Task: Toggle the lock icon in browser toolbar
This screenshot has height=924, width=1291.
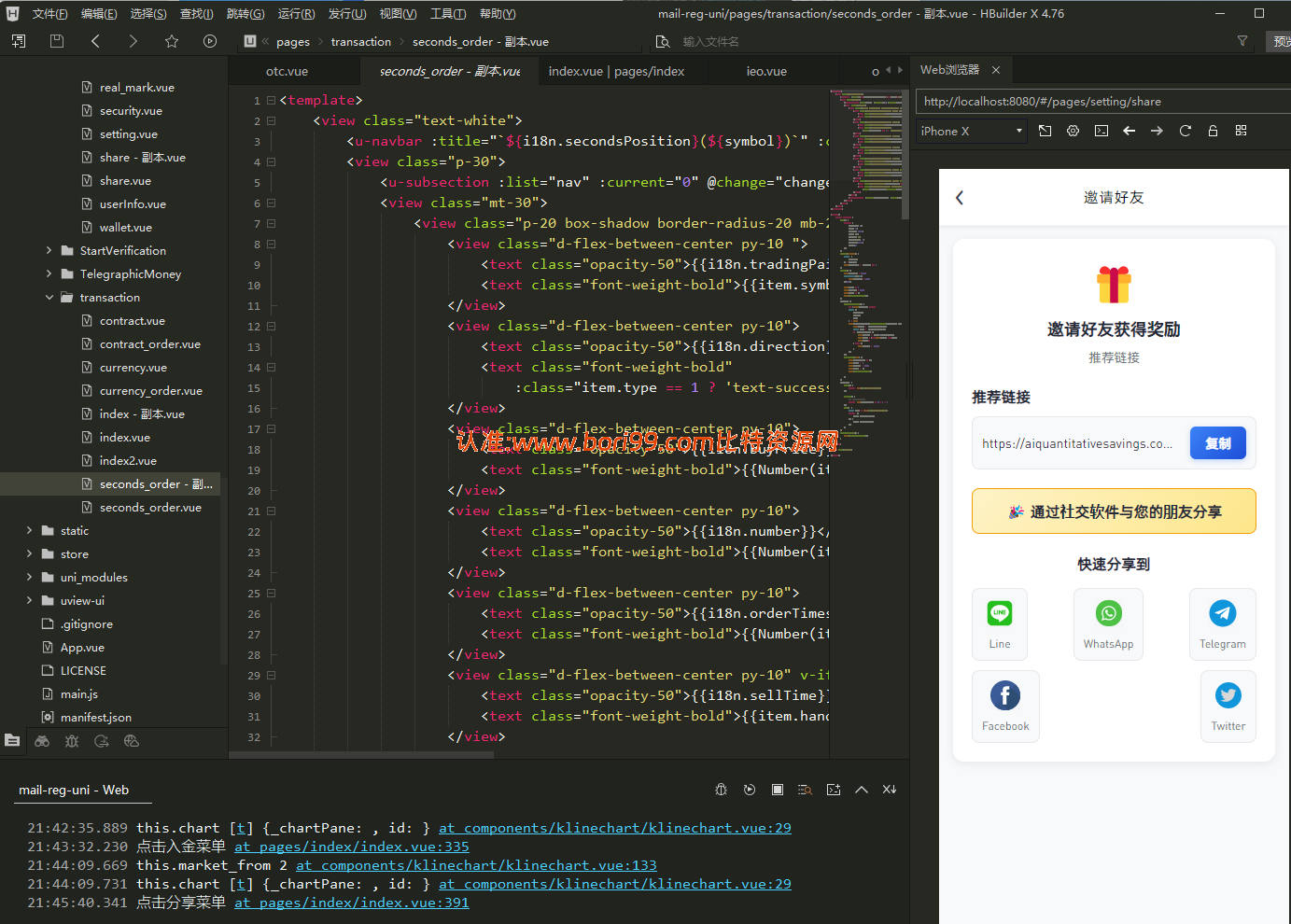Action: pos(1214,131)
